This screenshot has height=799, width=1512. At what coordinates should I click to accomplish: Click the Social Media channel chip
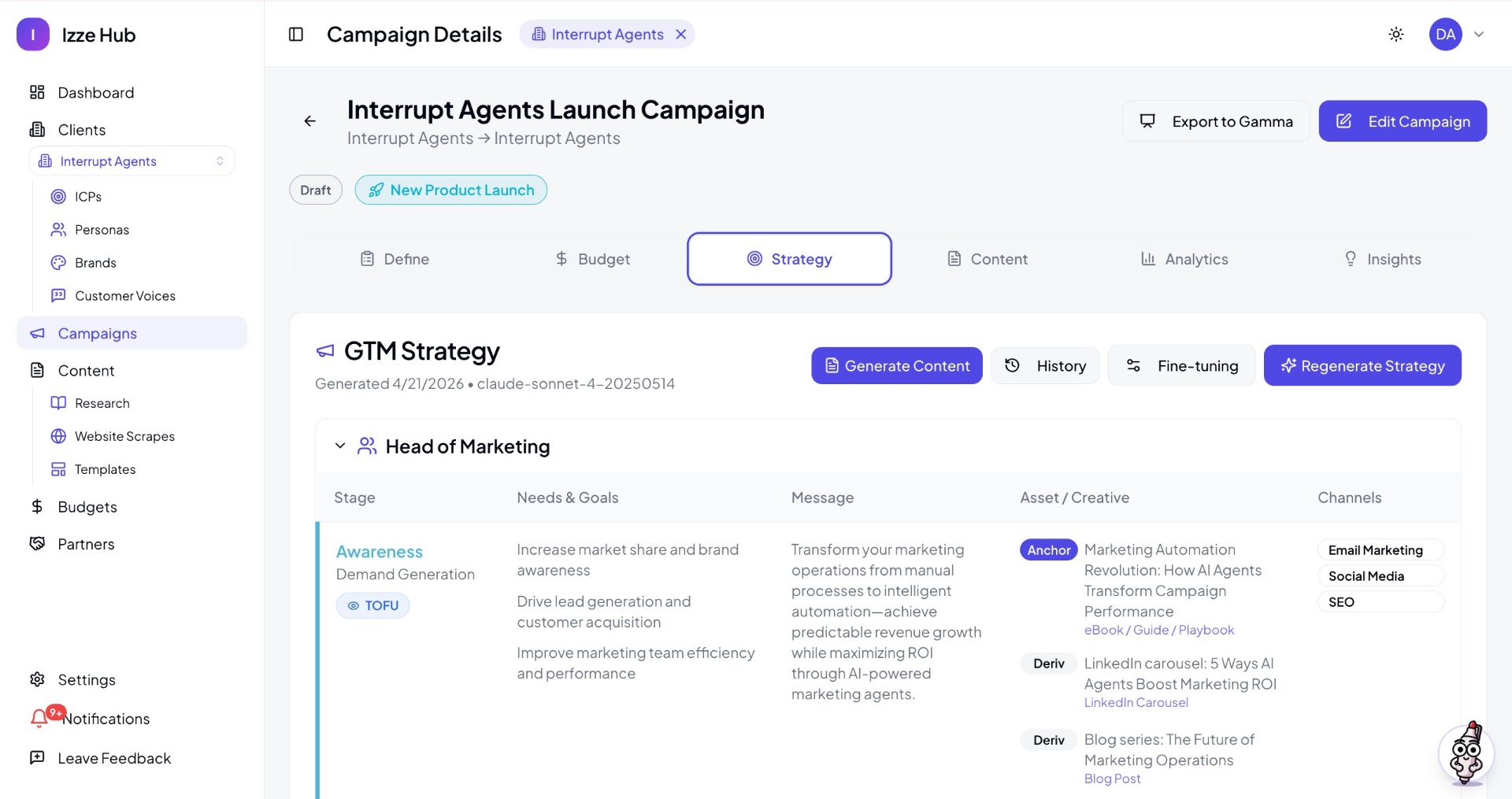click(x=1380, y=575)
